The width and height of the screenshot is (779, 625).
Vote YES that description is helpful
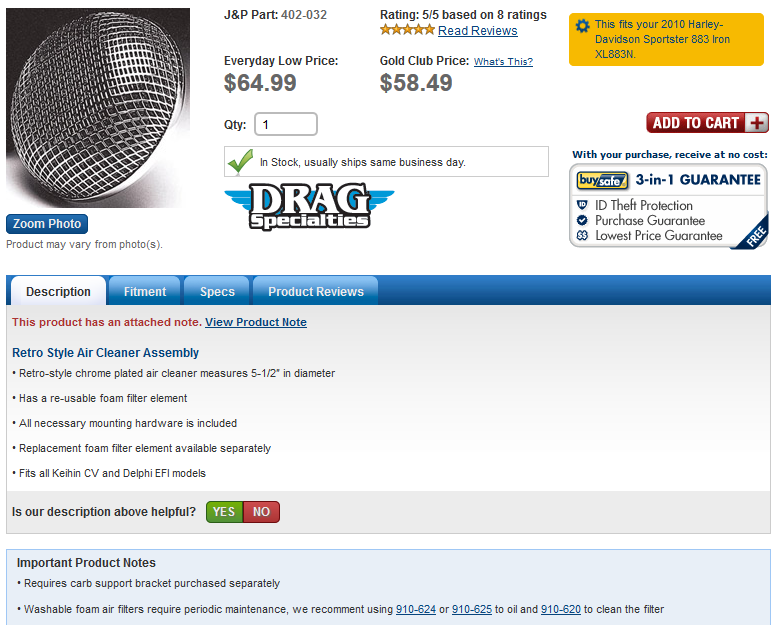pos(225,512)
